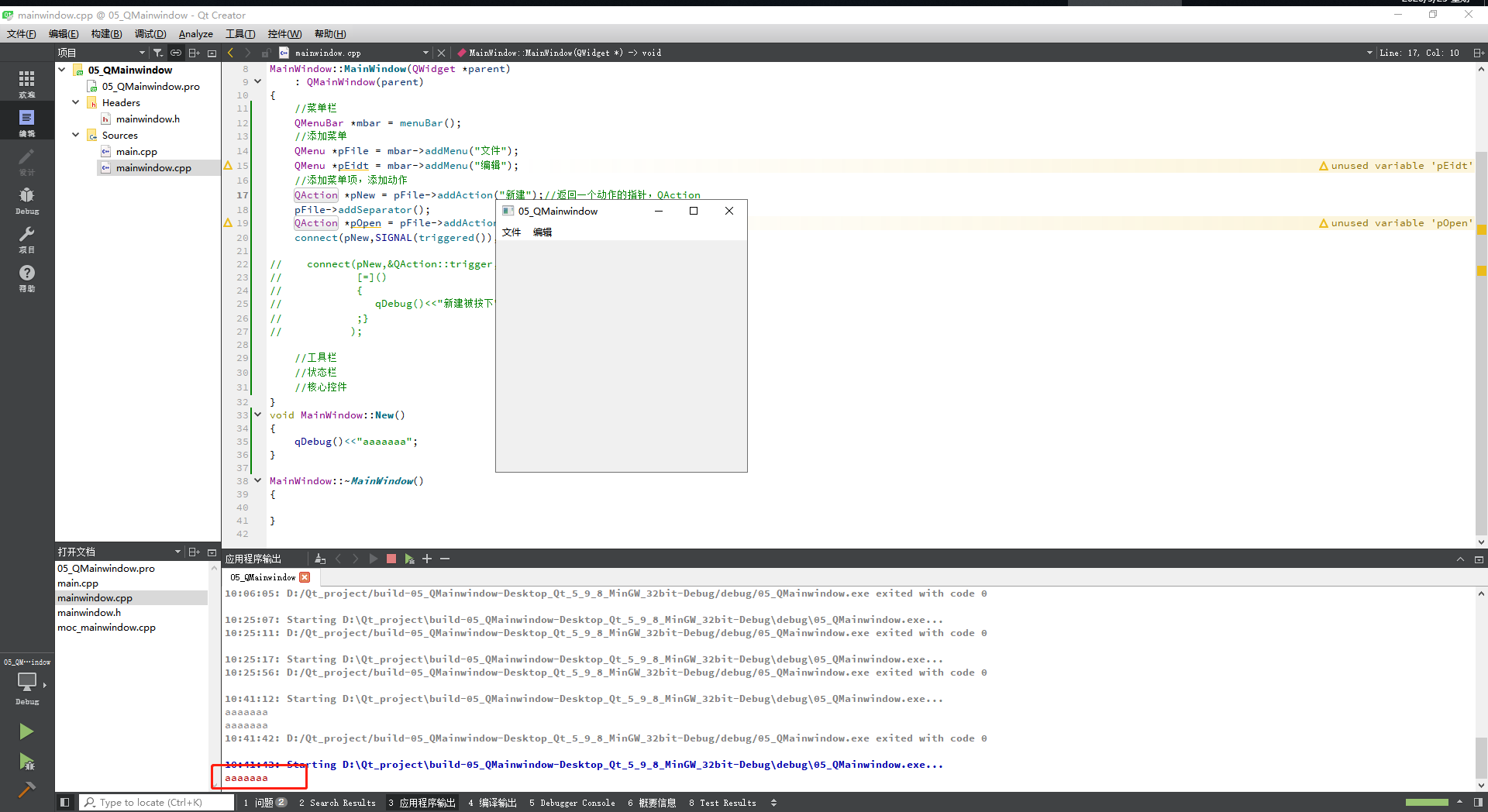
Task: Click the filter tree funnel icon
Action: [x=158, y=53]
